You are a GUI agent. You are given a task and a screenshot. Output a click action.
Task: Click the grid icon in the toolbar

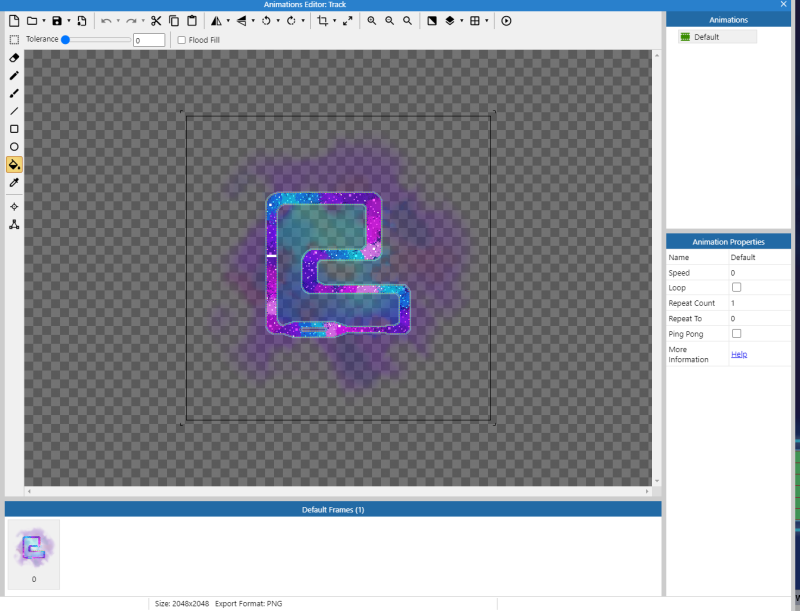[x=475, y=21]
